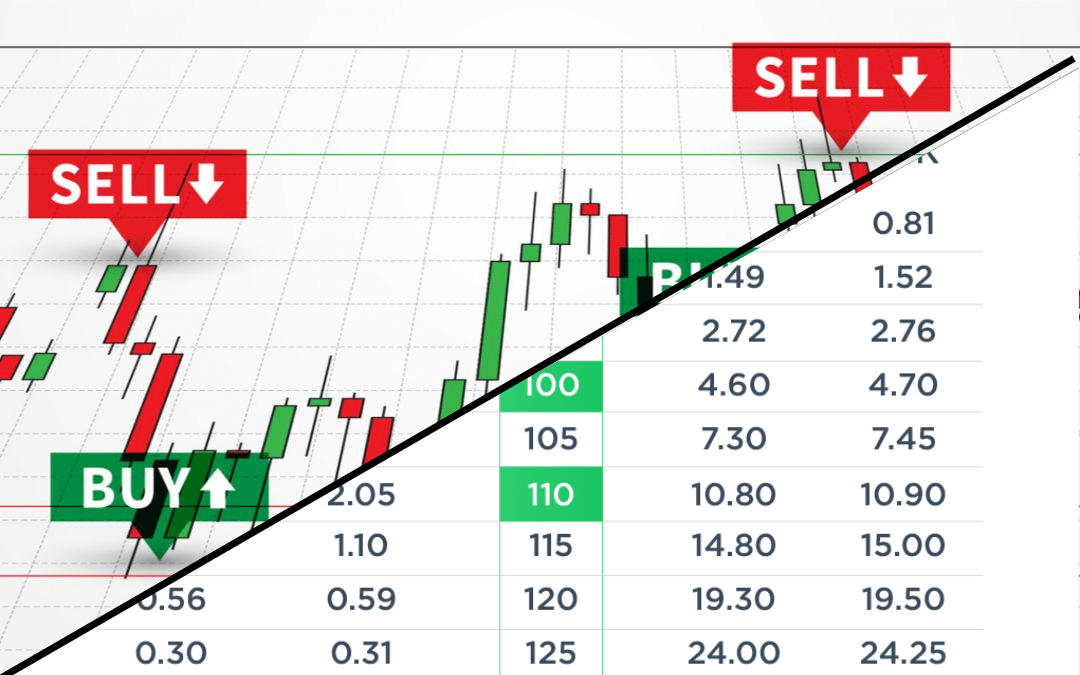Select the 105 strike price row
The width and height of the screenshot is (1080, 675).
pyautogui.click(x=551, y=439)
